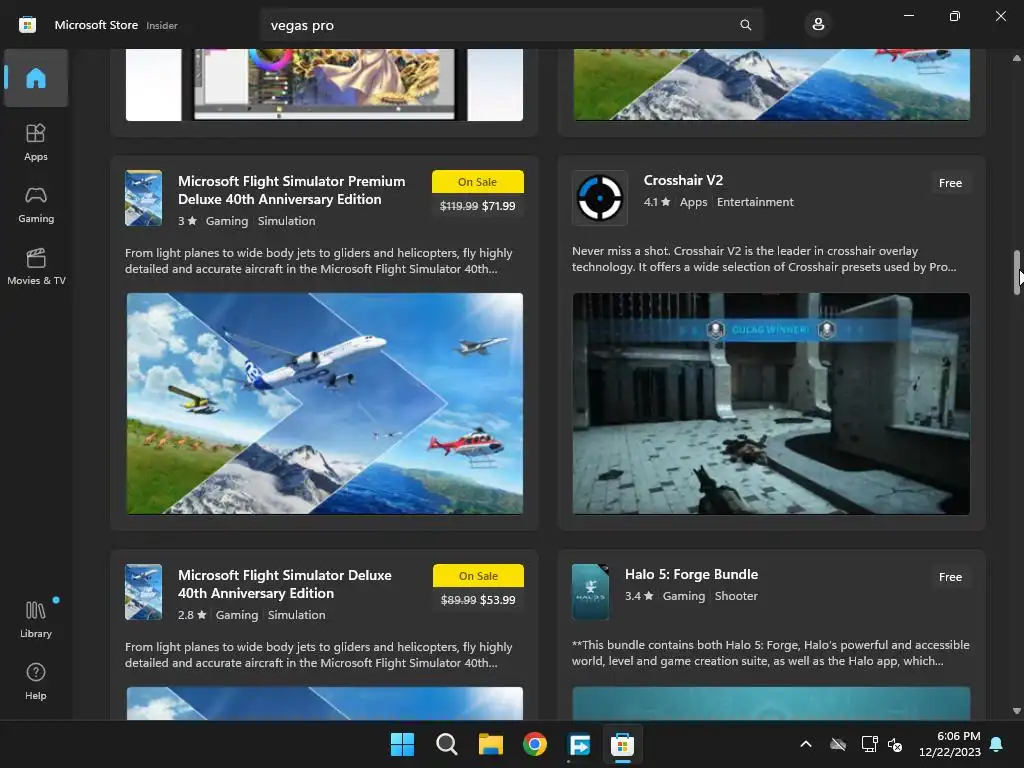Open the taskbar app with blue arrow icon
The width and height of the screenshot is (1024, 768).
579,744
